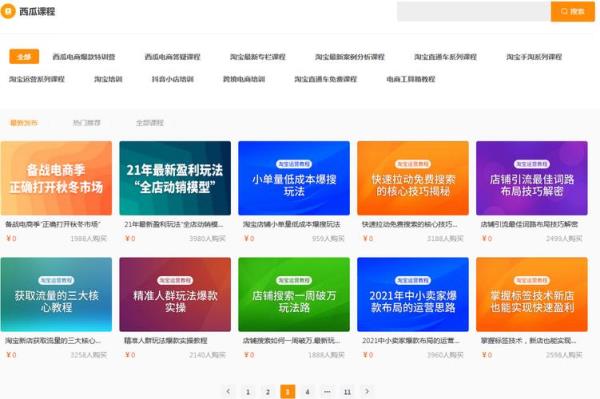Click title link 精准人群玩法爆款实操教程
This screenshot has height=399, width=600.
[166, 340]
